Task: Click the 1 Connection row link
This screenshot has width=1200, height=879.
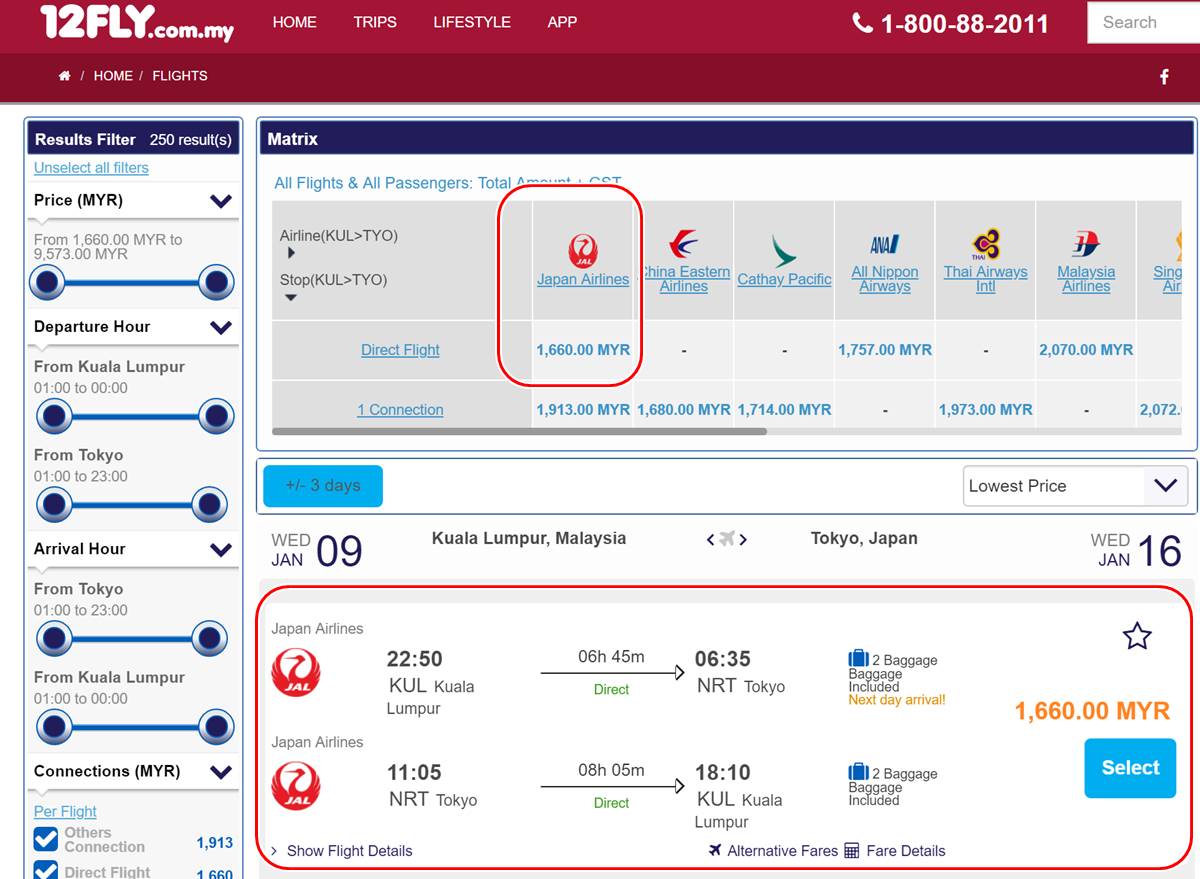Action: pos(400,410)
